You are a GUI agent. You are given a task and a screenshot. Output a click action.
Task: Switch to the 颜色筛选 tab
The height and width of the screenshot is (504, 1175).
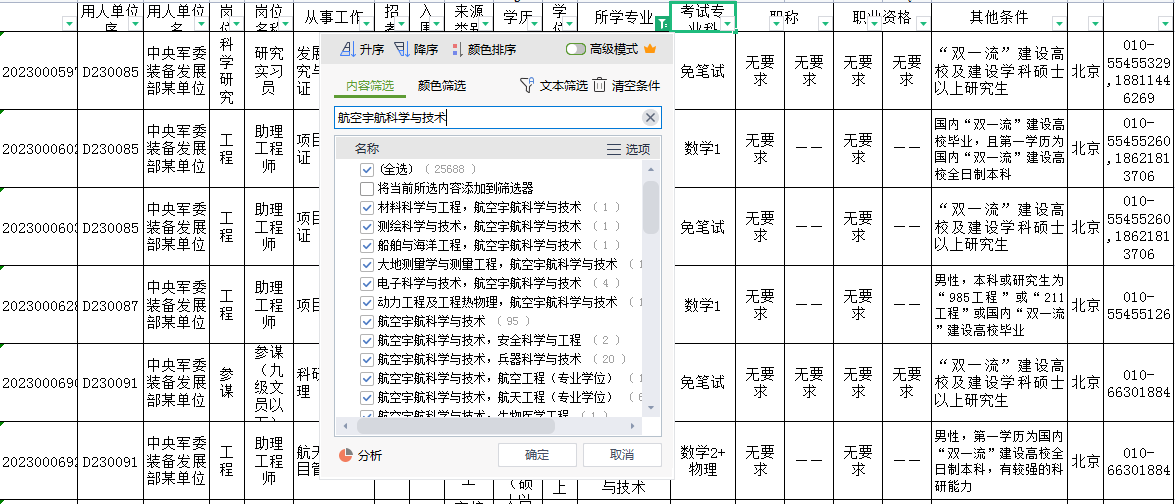(442, 86)
